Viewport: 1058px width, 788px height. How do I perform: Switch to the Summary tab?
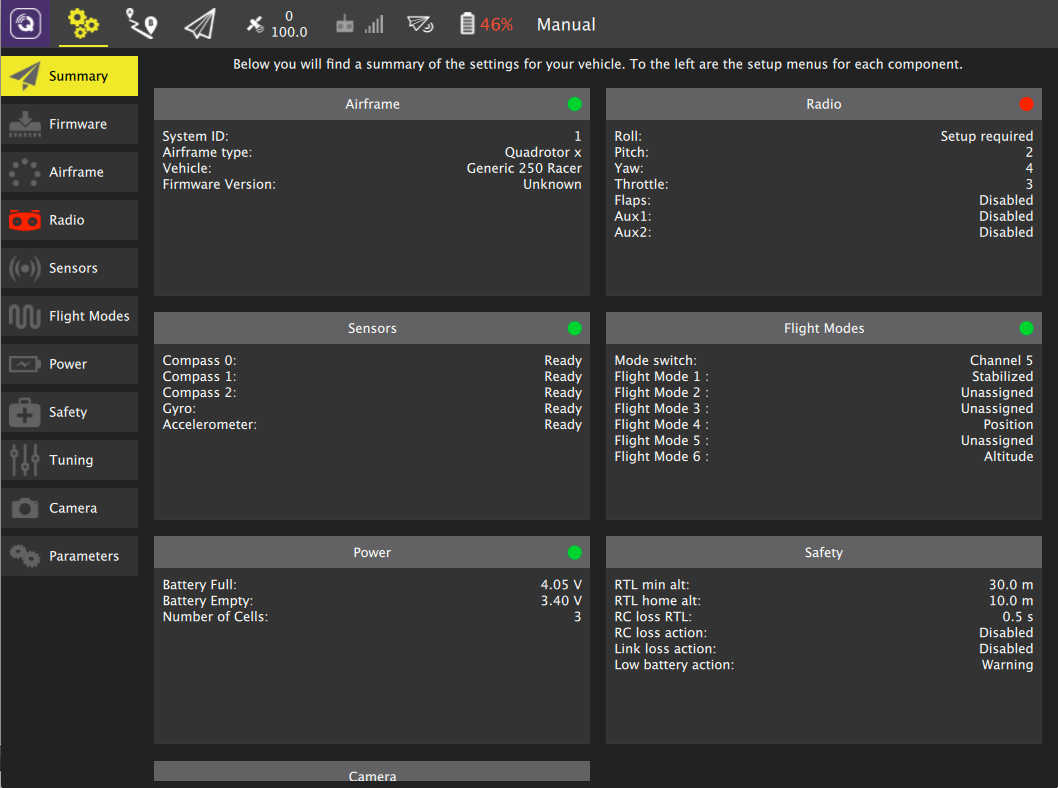(69, 75)
